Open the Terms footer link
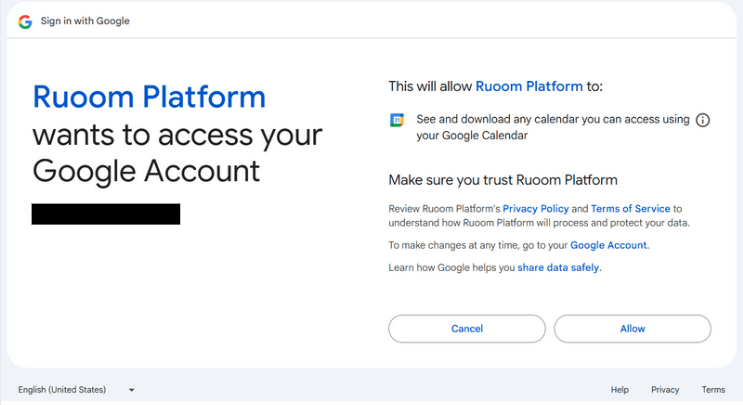The width and height of the screenshot is (743, 405). (713, 390)
